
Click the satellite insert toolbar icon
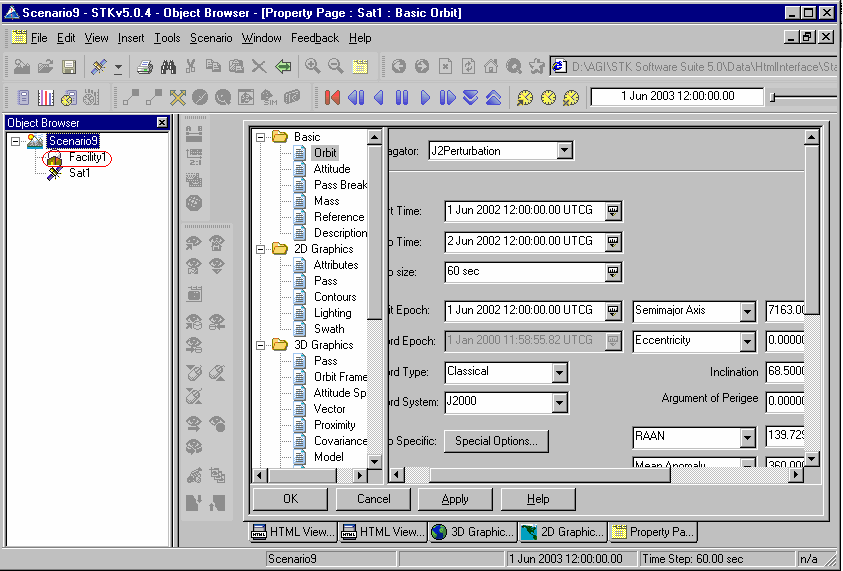coord(99,67)
